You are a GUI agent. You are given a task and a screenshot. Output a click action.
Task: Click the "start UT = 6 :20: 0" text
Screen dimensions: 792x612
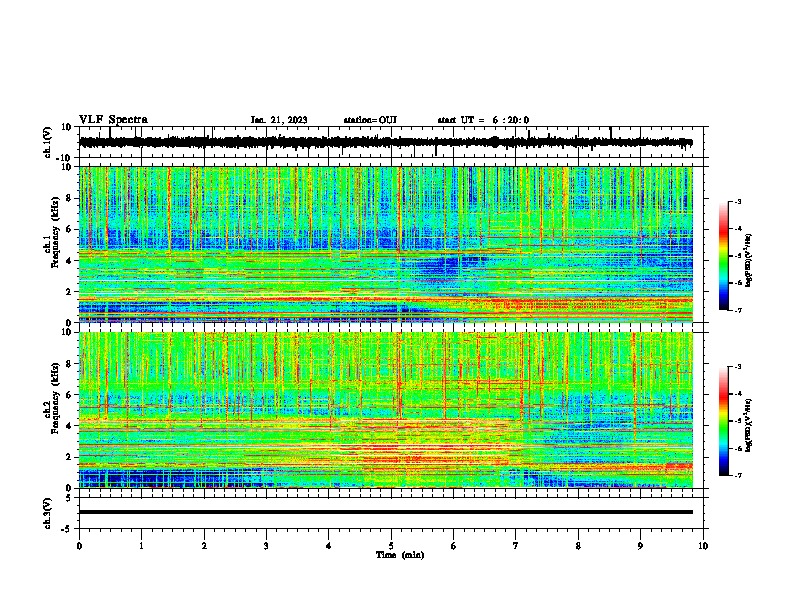(483, 120)
